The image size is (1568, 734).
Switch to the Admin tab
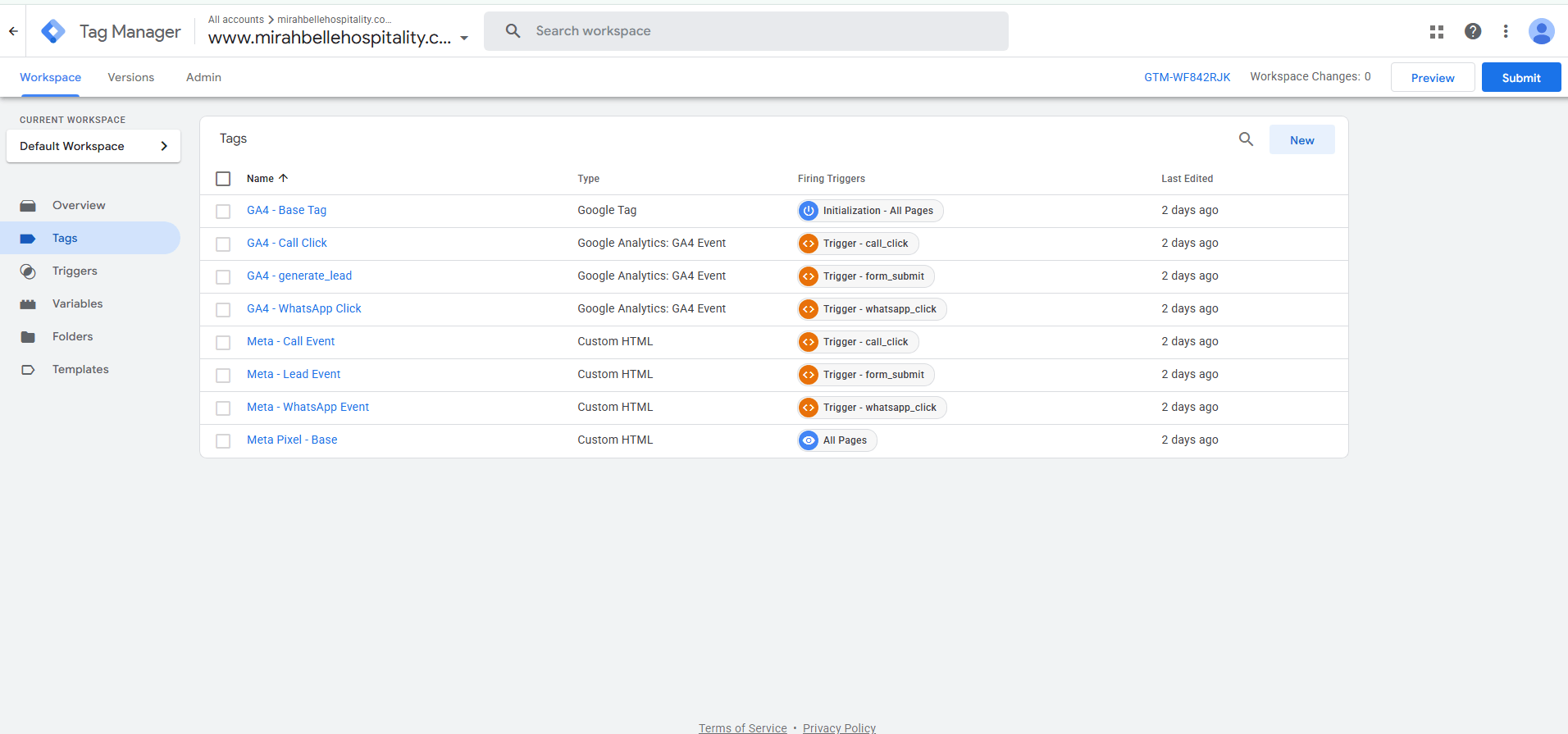point(203,77)
